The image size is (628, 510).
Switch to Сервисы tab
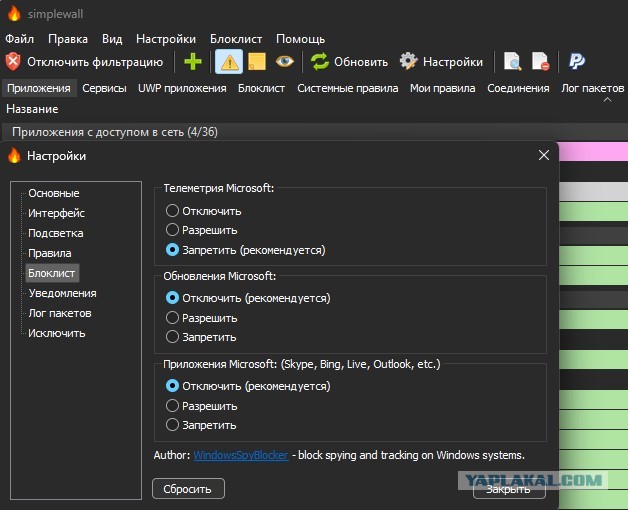(104, 88)
